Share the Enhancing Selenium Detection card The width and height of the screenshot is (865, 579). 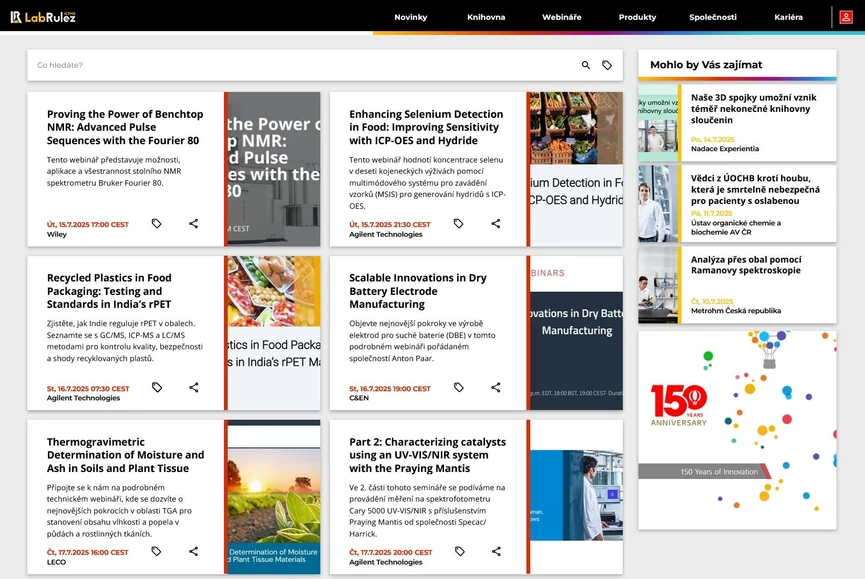pyautogui.click(x=496, y=223)
